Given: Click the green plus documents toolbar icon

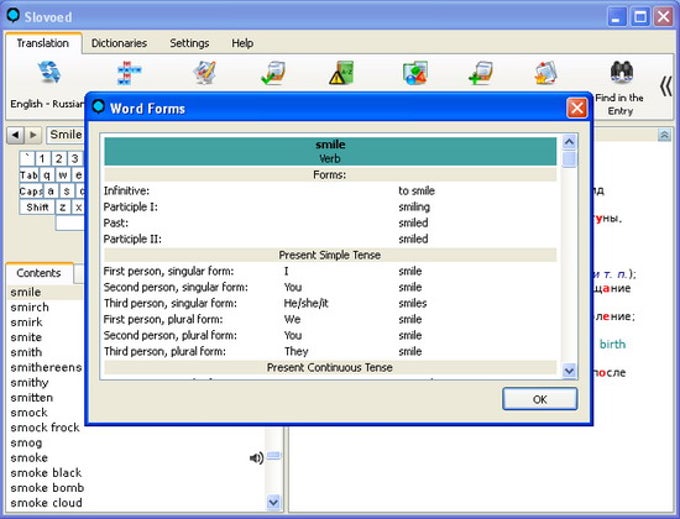Looking at the screenshot, I should 481,73.
